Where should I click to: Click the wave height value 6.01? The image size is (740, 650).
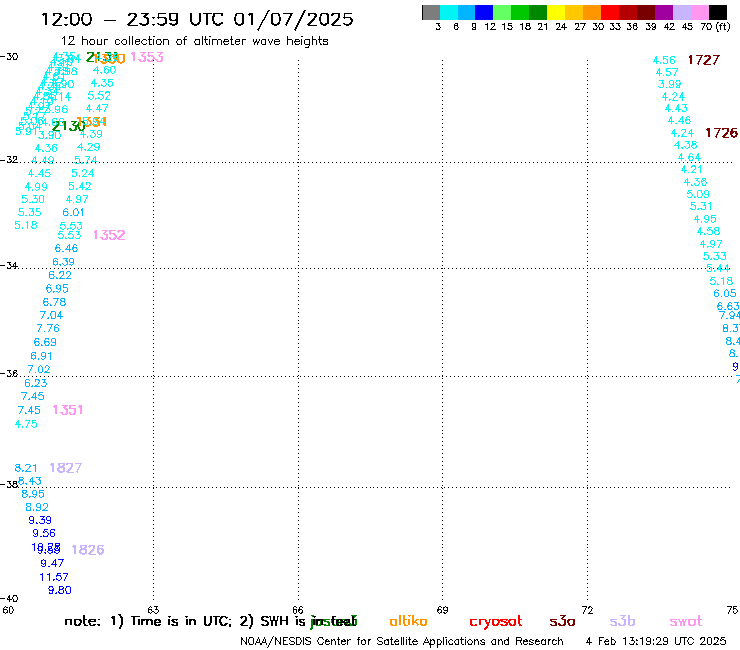(74, 212)
